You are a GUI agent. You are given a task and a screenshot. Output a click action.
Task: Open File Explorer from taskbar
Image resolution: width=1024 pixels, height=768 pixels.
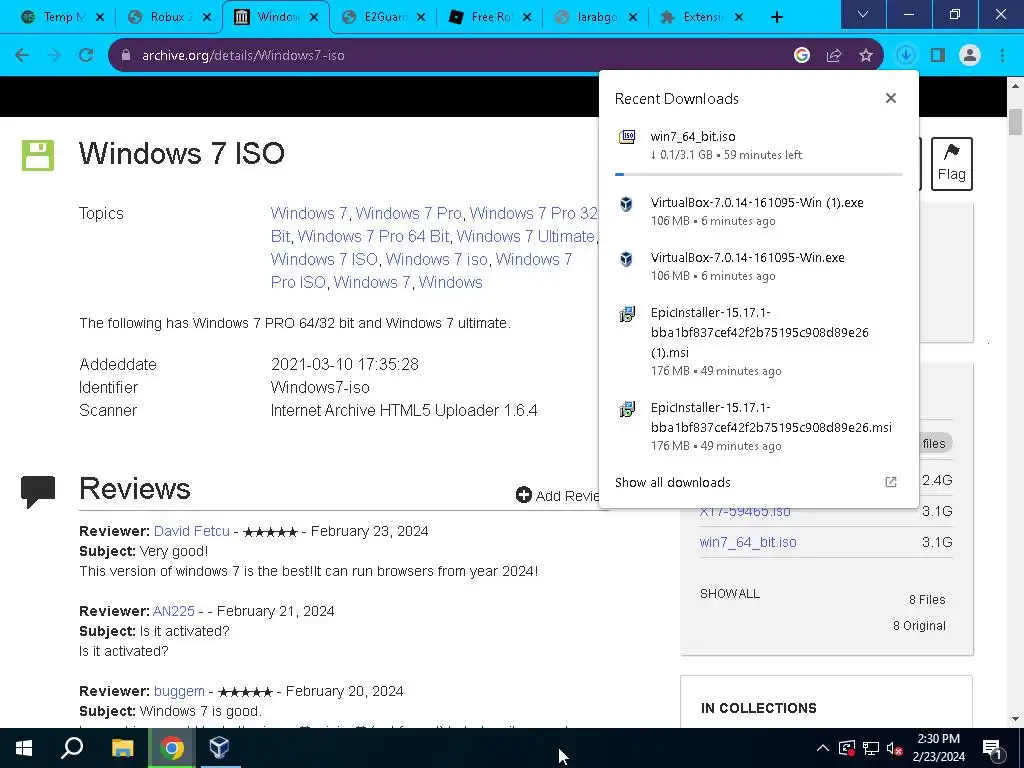click(122, 748)
